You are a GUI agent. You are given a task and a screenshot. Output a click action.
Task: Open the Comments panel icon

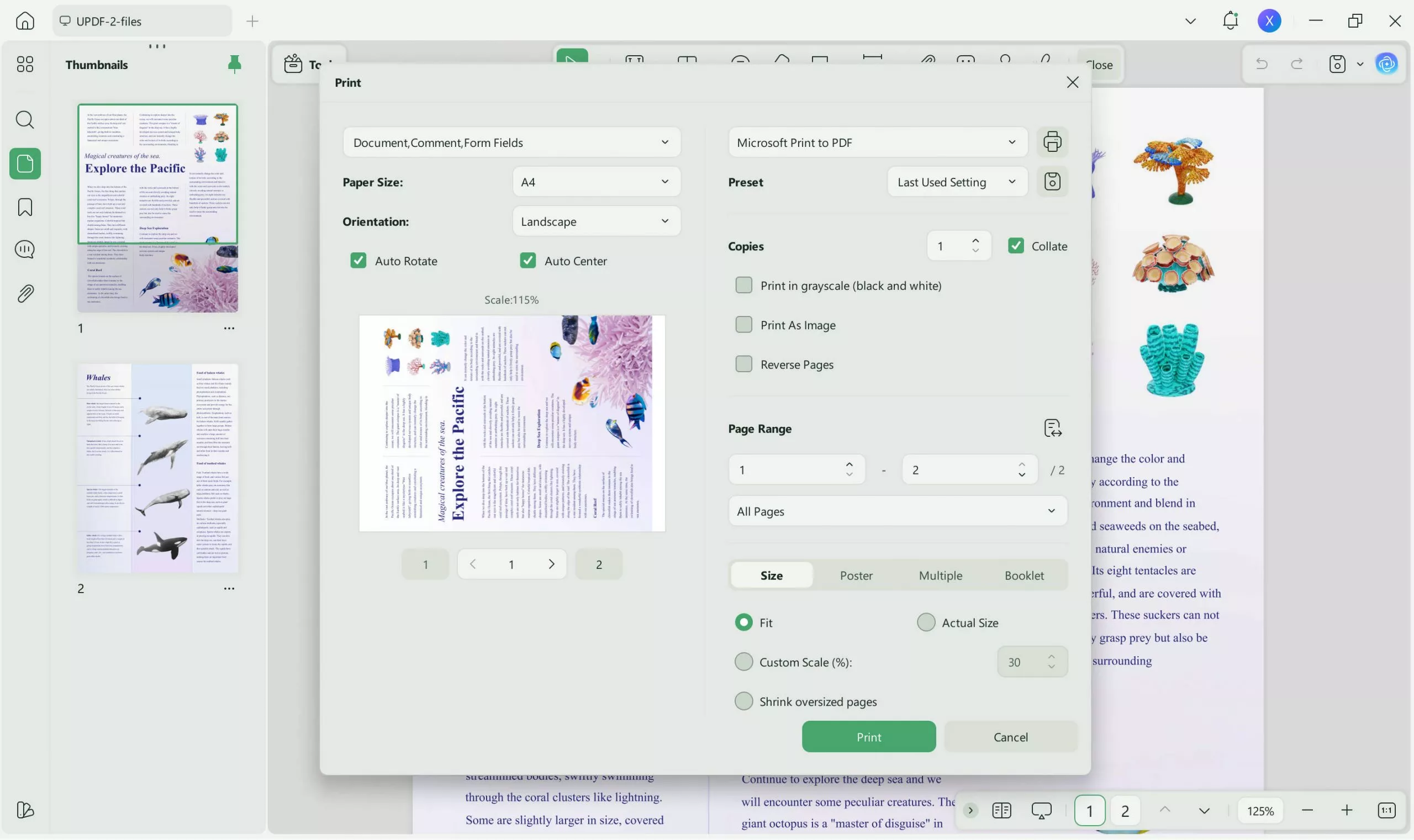pyautogui.click(x=25, y=249)
